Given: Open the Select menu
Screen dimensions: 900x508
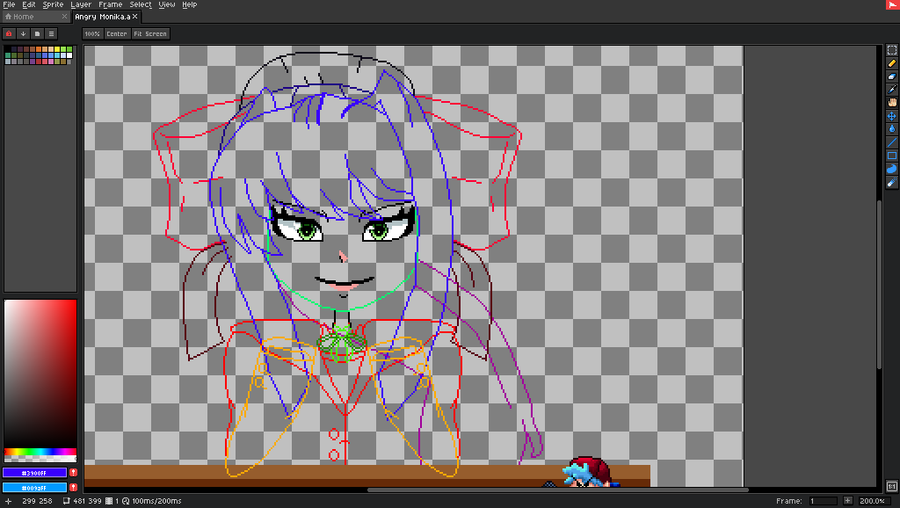Looking at the screenshot, I should pos(140,5).
